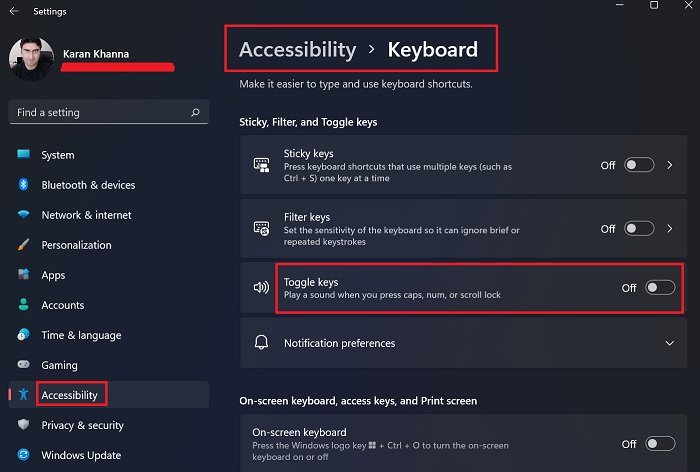
Task: Click the Gaming controller icon
Action: coord(24,365)
